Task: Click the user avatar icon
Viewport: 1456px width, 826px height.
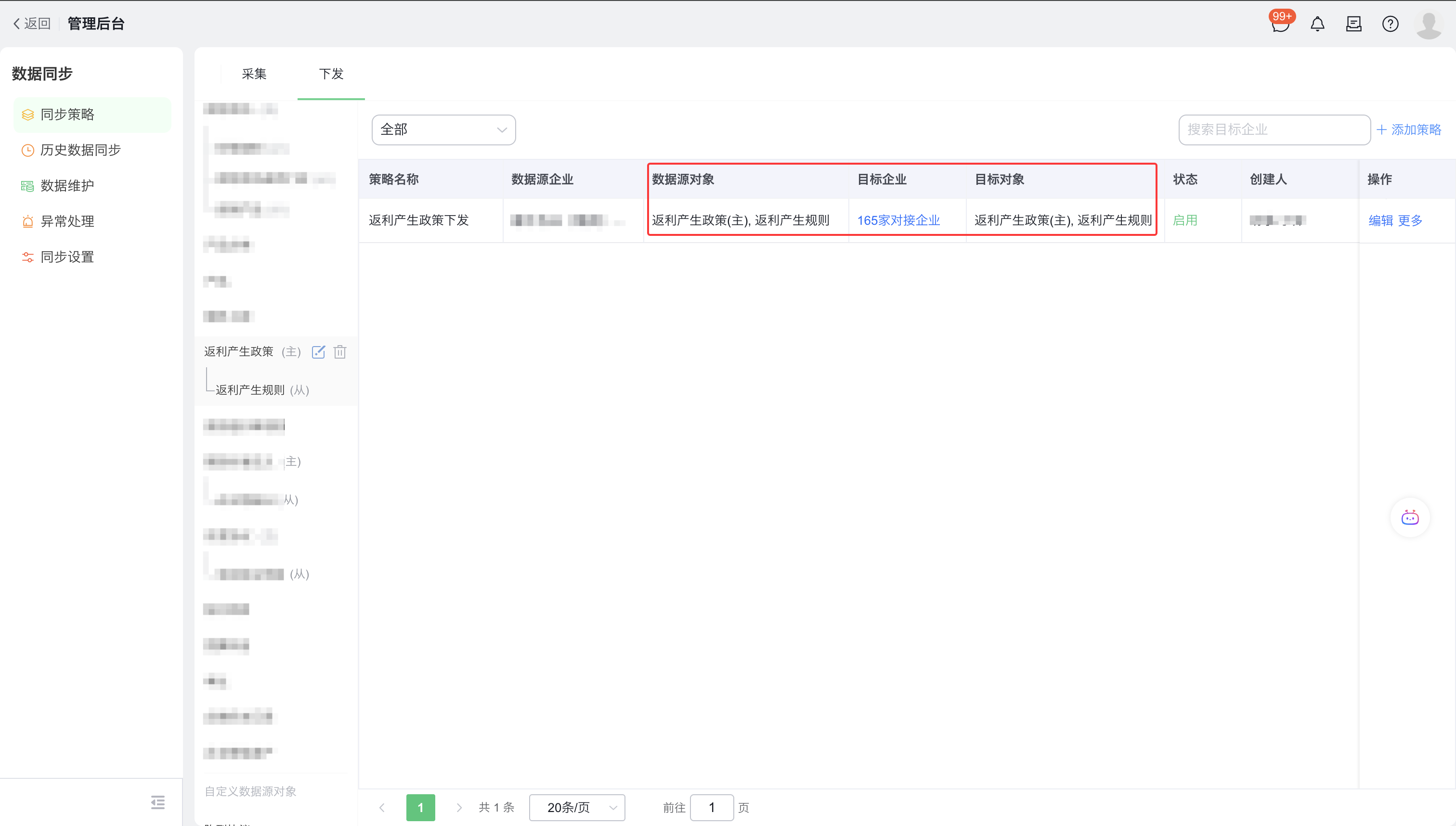Action: click(1428, 24)
